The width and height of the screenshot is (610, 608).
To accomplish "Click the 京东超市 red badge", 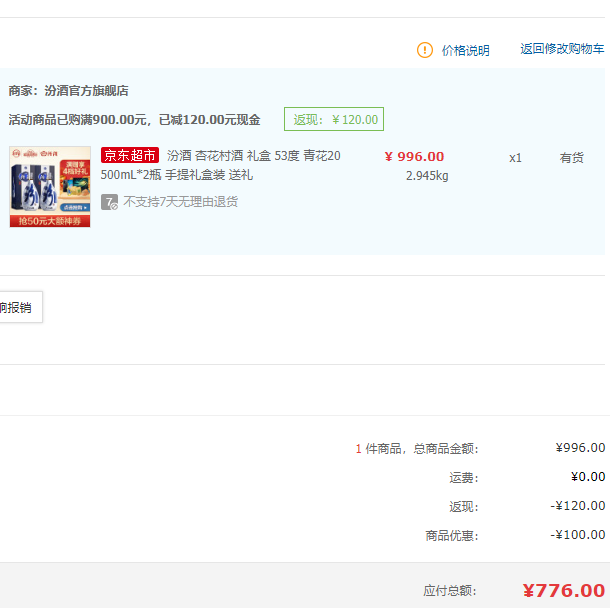I will tap(130, 155).
